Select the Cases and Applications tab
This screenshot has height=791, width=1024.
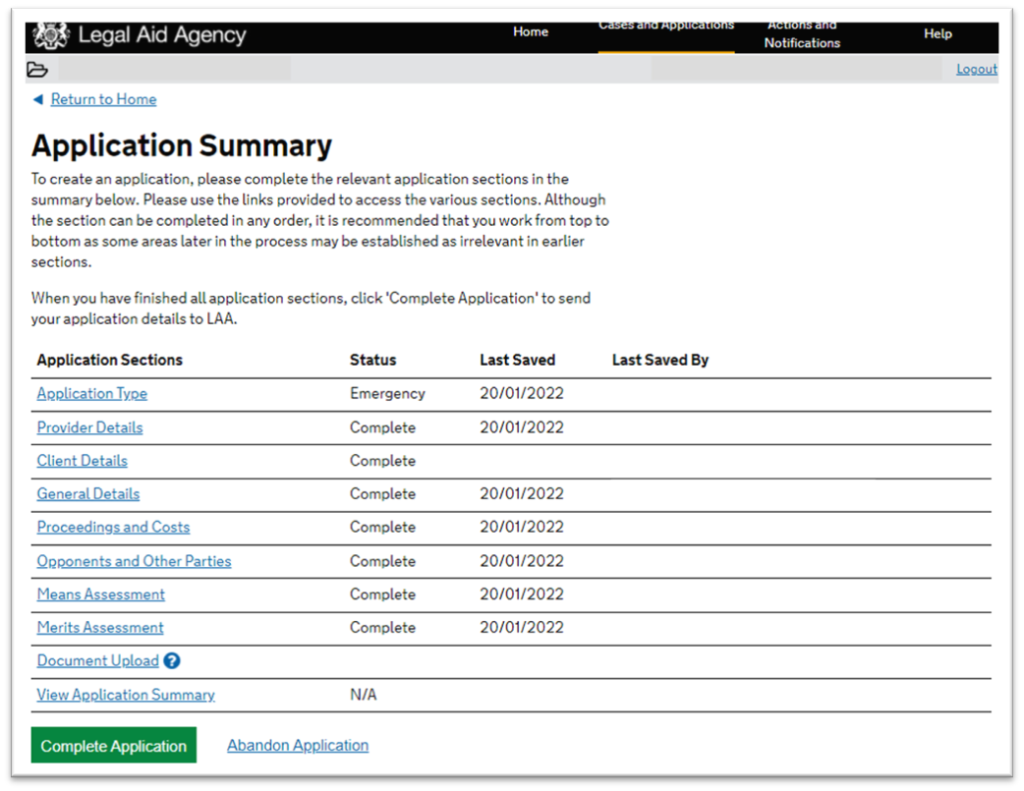pyautogui.click(x=665, y=27)
